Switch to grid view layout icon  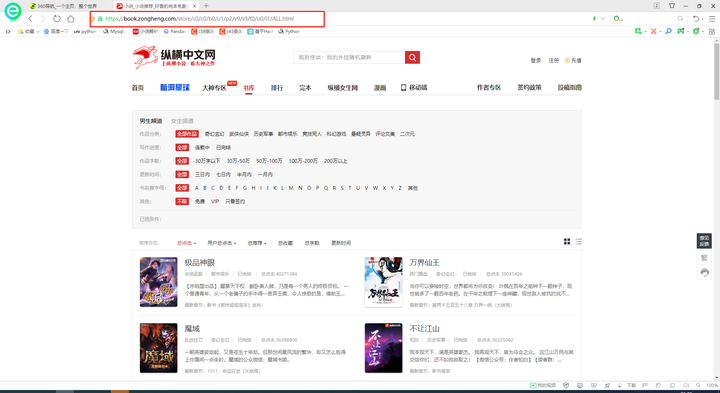pos(567,241)
